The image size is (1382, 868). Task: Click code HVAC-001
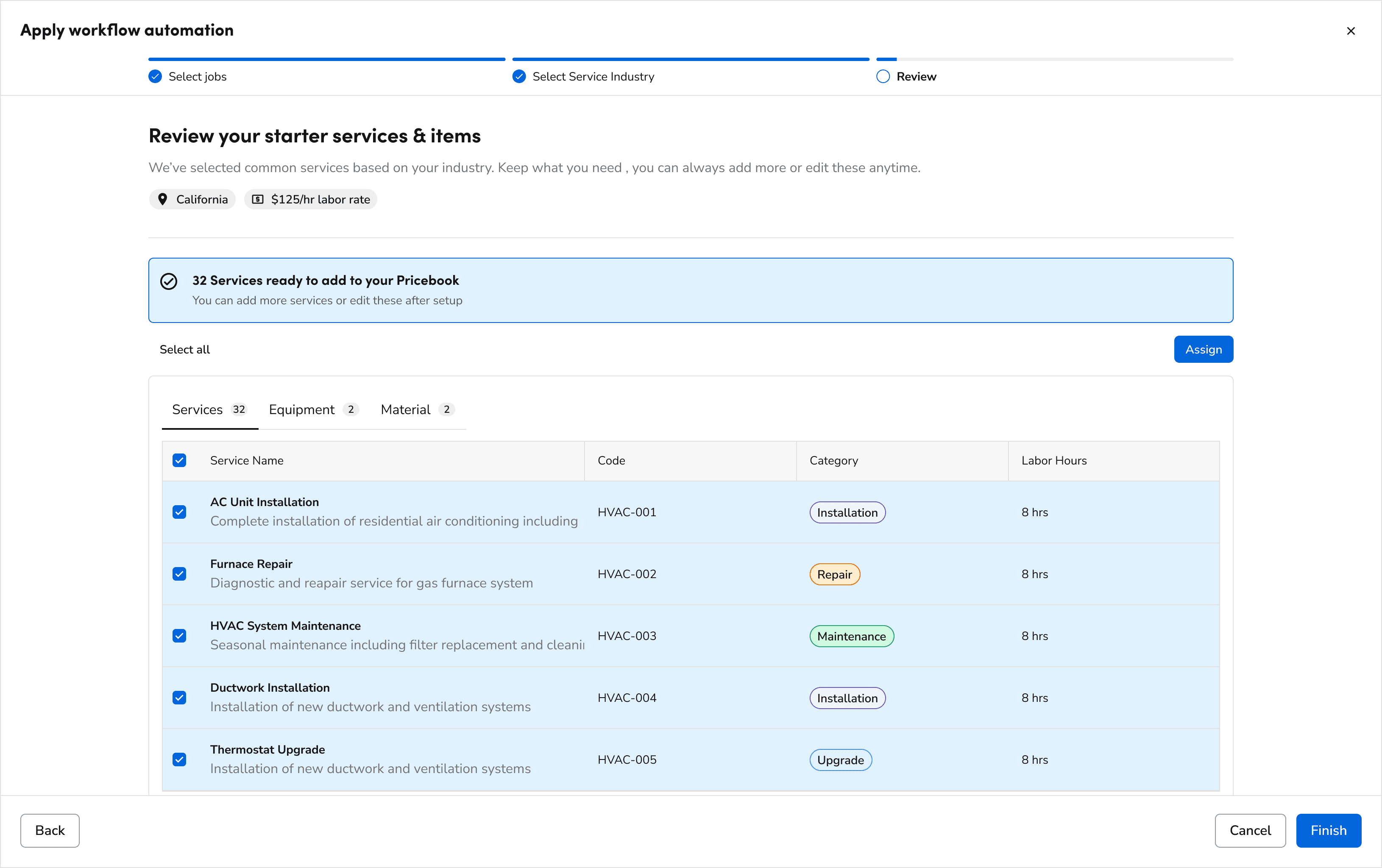pyautogui.click(x=627, y=512)
